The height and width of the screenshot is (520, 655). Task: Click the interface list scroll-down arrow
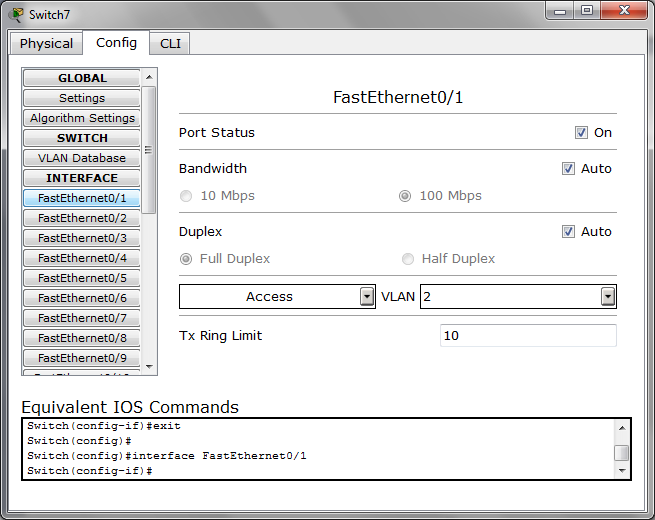[x=149, y=366]
